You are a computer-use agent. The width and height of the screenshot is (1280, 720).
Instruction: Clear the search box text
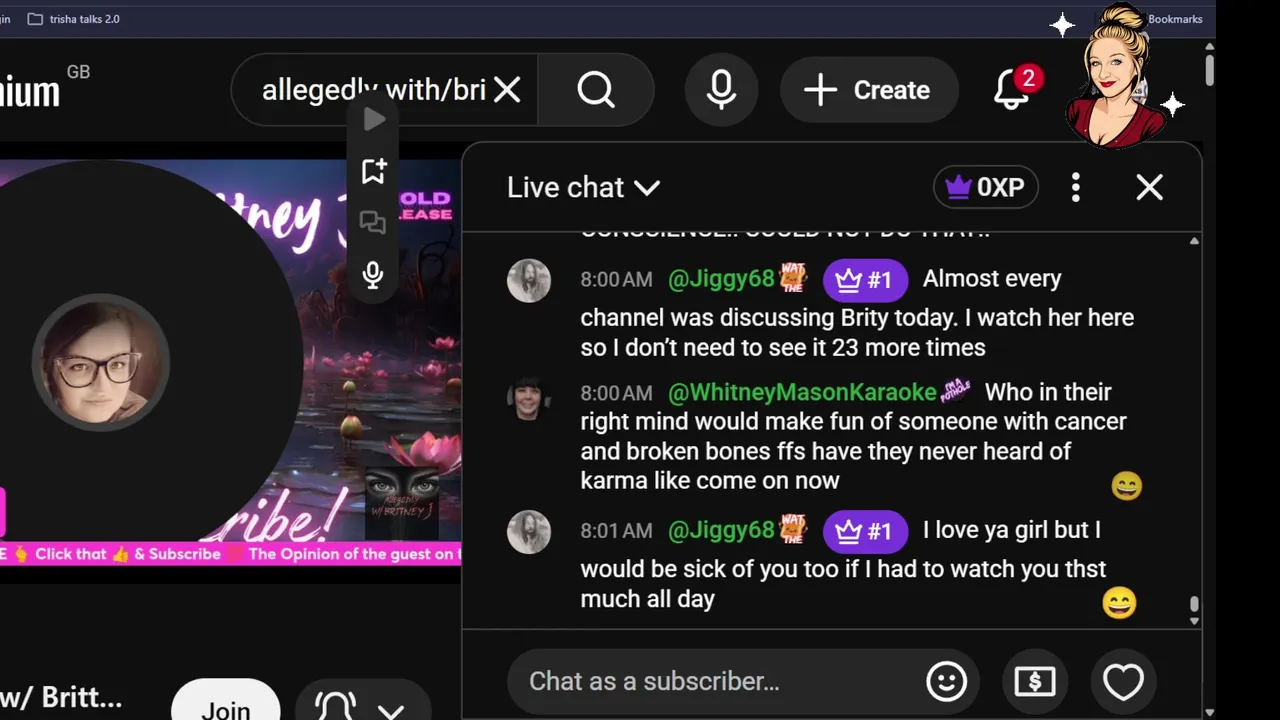(x=507, y=90)
